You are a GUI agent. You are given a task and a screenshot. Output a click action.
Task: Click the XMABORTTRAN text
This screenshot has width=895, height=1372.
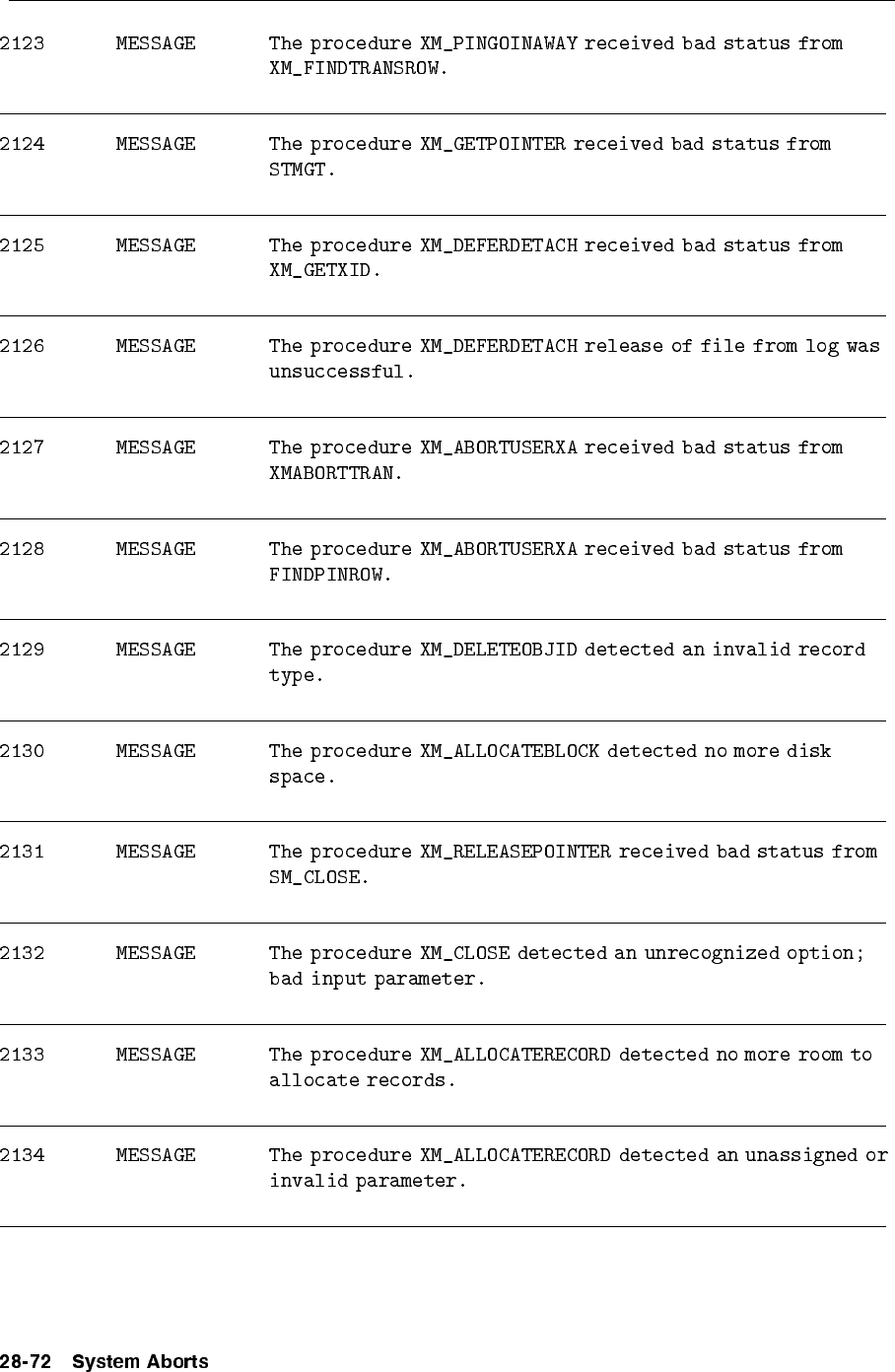[334, 473]
